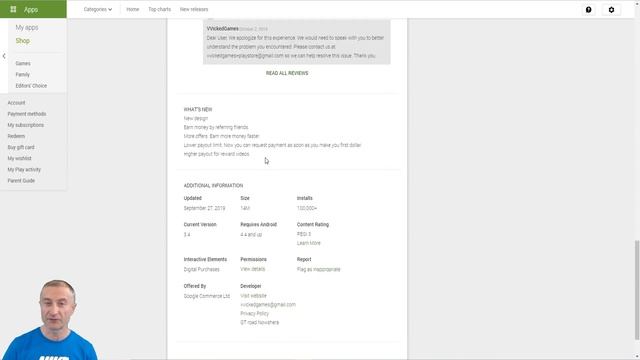Open Editors' Choice section

[x=31, y=86]
